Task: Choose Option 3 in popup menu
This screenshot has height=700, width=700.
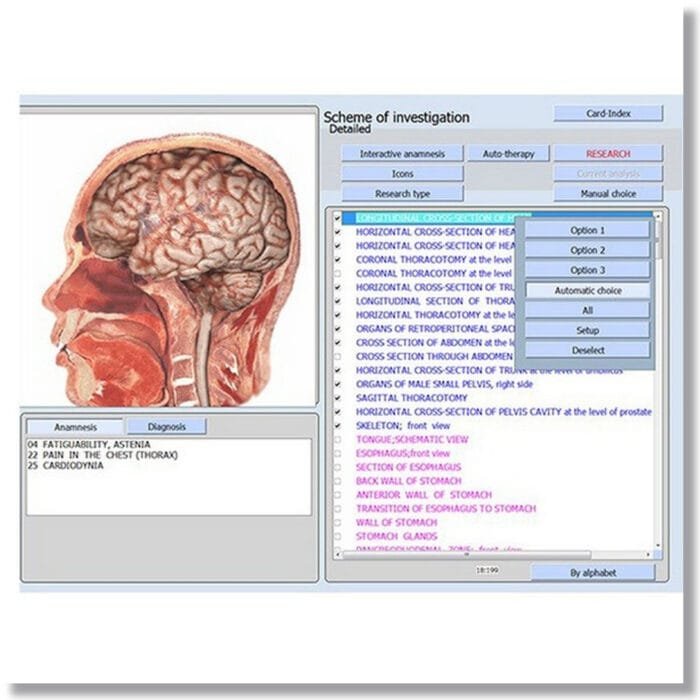Action: [x=588, y=270]
